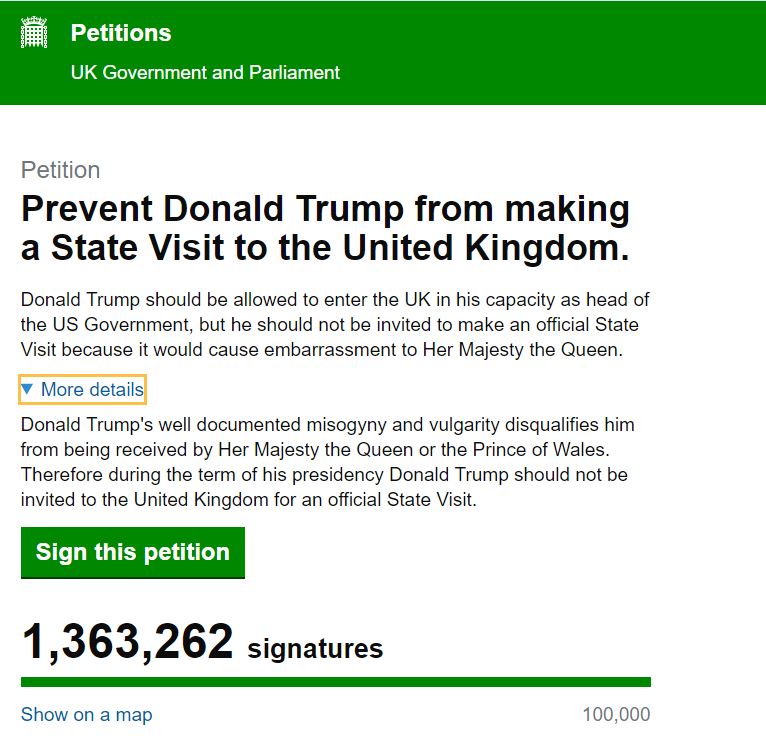Screen dimensions: 766x754
Task: Open the Petitions home link in header
Action: click(121, 33)
